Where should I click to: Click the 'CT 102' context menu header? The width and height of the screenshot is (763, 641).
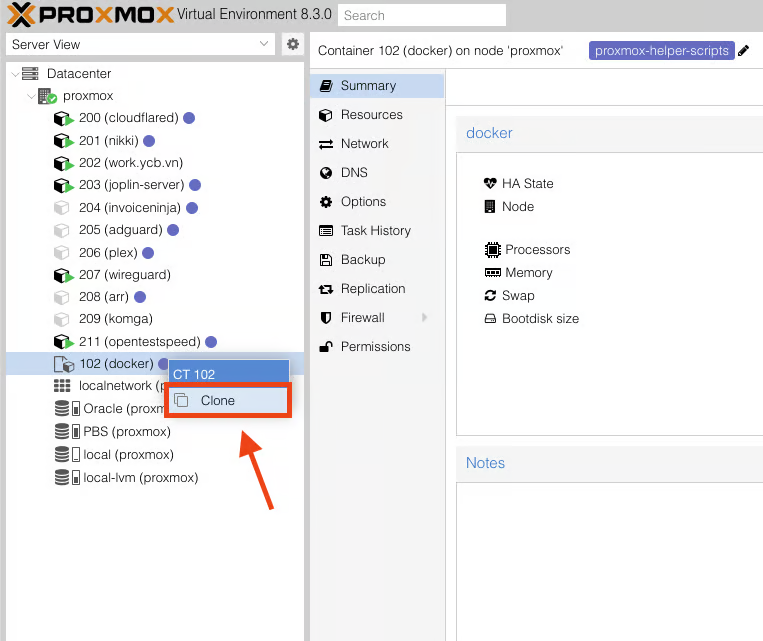tap(229, 374)
